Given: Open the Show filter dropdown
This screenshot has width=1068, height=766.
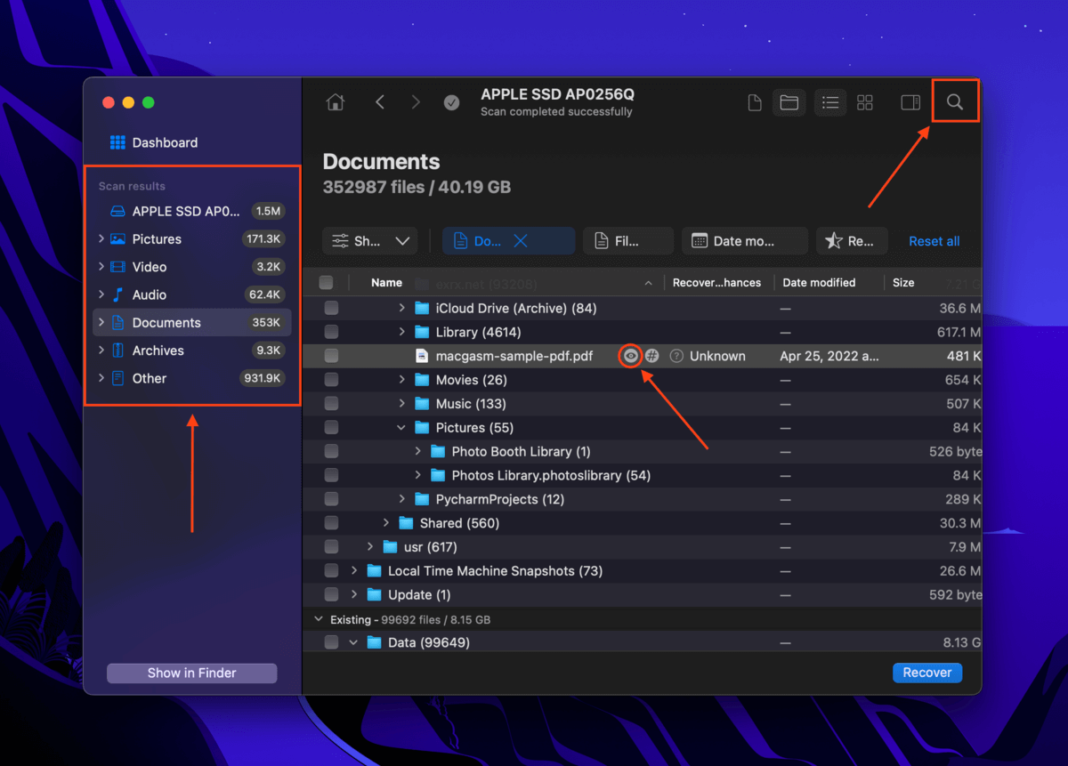Looking at the screenshot, I should click(x=369, y=240).
